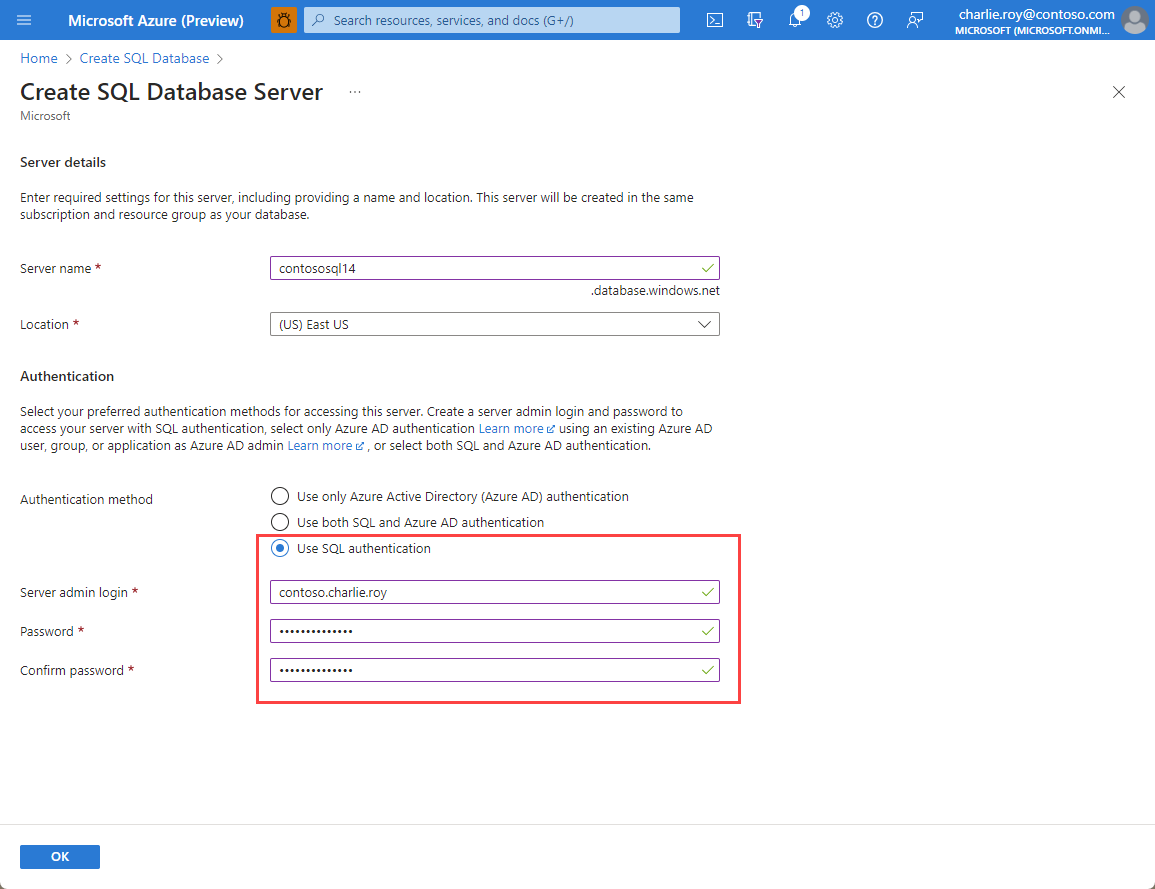
Task: Click into the Server name field
Action: click(x=495, y=268)
